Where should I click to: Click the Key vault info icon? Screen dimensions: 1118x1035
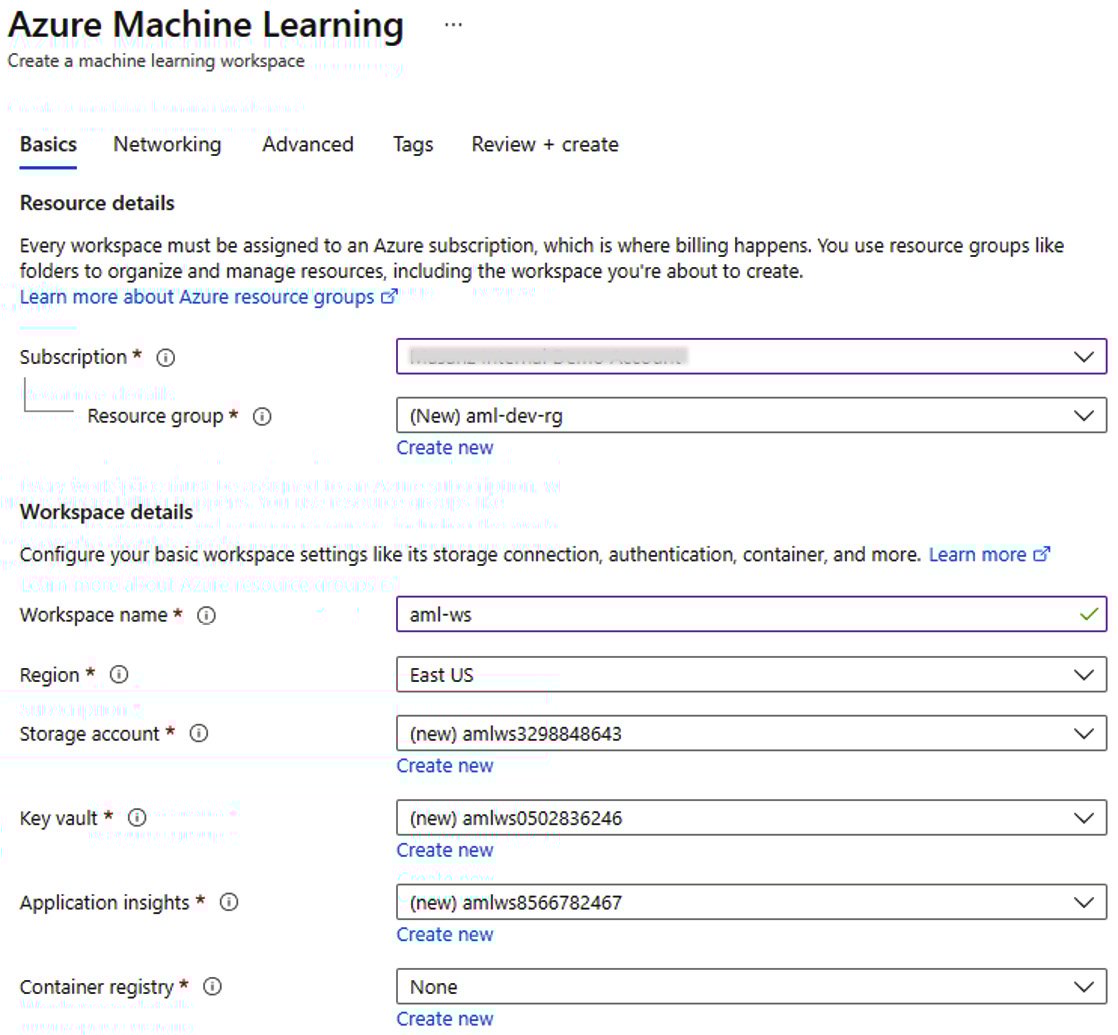[137, 818]
